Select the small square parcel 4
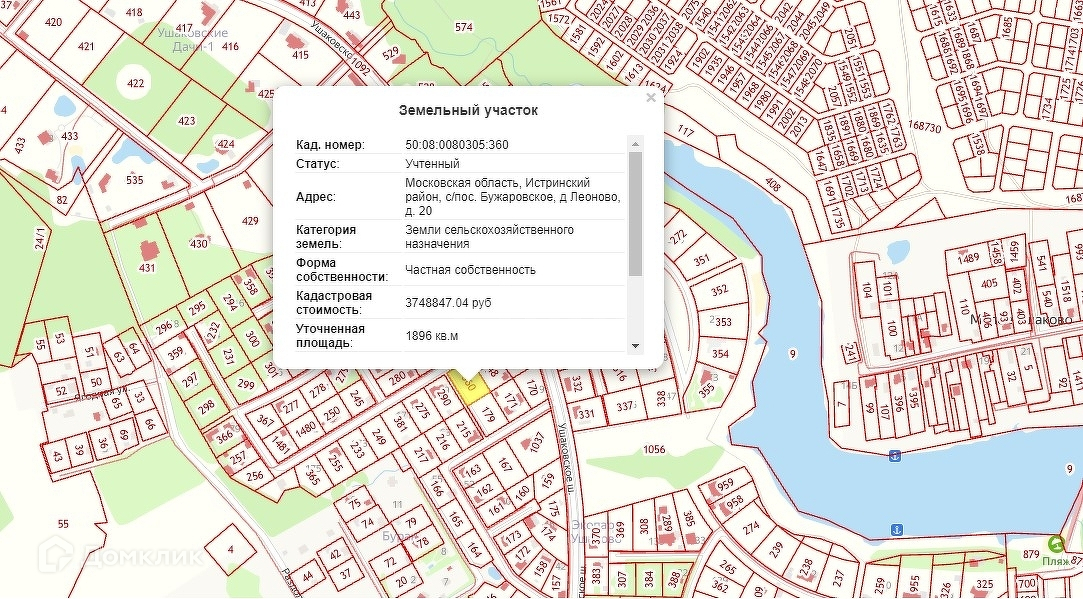This screenshot has width=1083, height=599. pyautogui.click(x=230, y=549)
